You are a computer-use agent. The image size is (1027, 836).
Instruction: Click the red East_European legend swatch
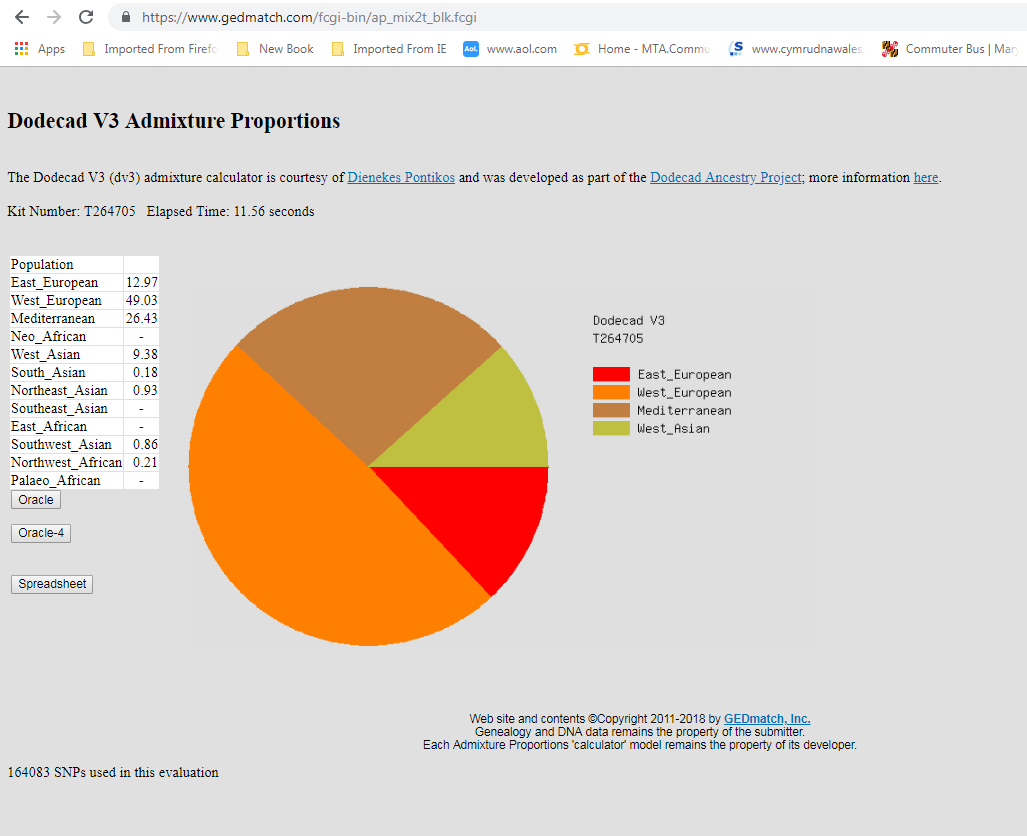coord(611,374)
